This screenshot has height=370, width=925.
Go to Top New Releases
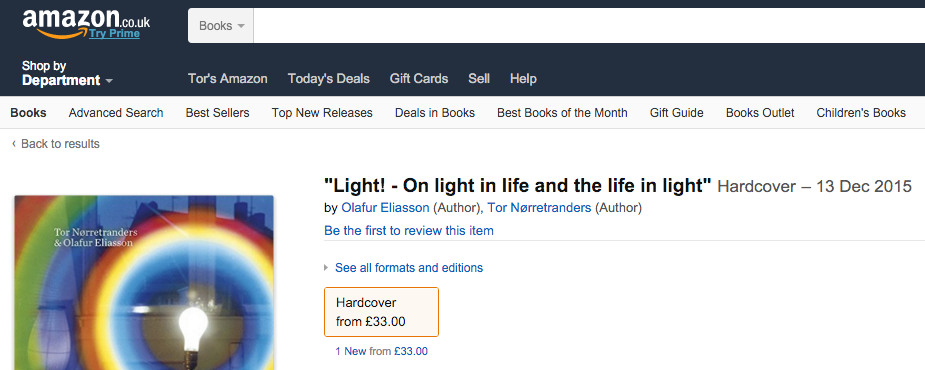pyautogui.click(x=322, y=113)
